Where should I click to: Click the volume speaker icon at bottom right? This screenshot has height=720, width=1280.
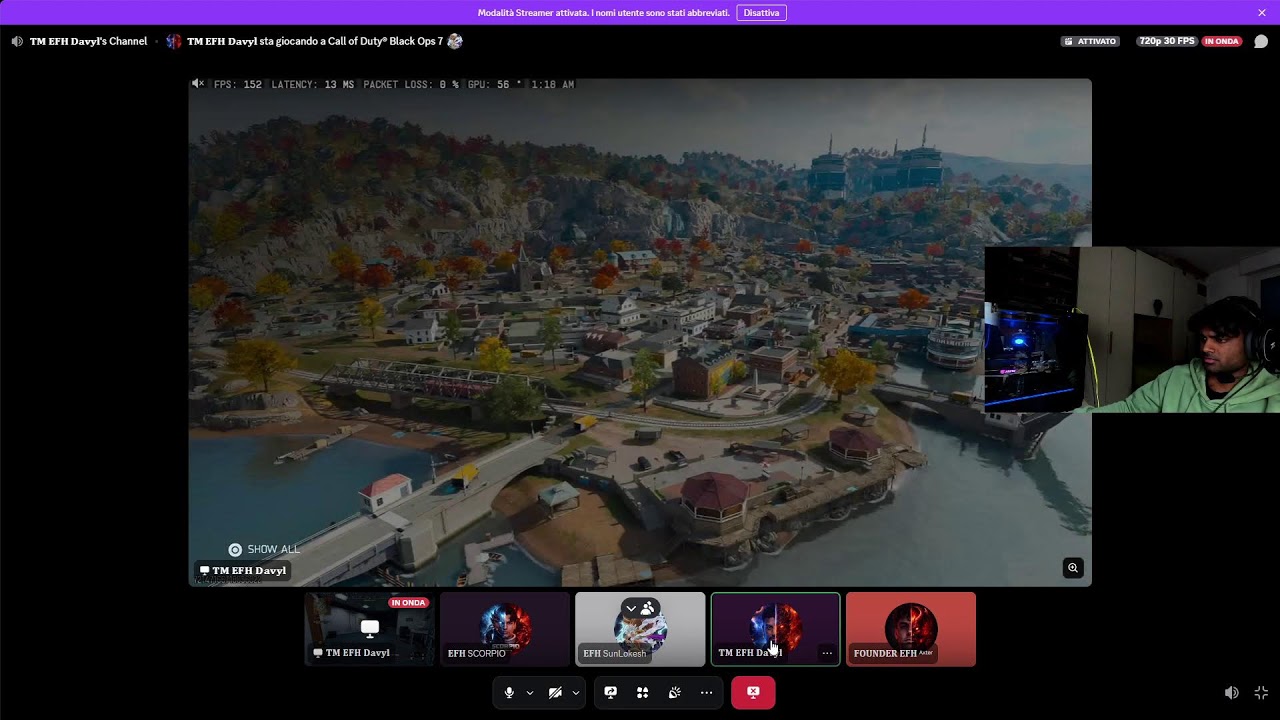1232,692
